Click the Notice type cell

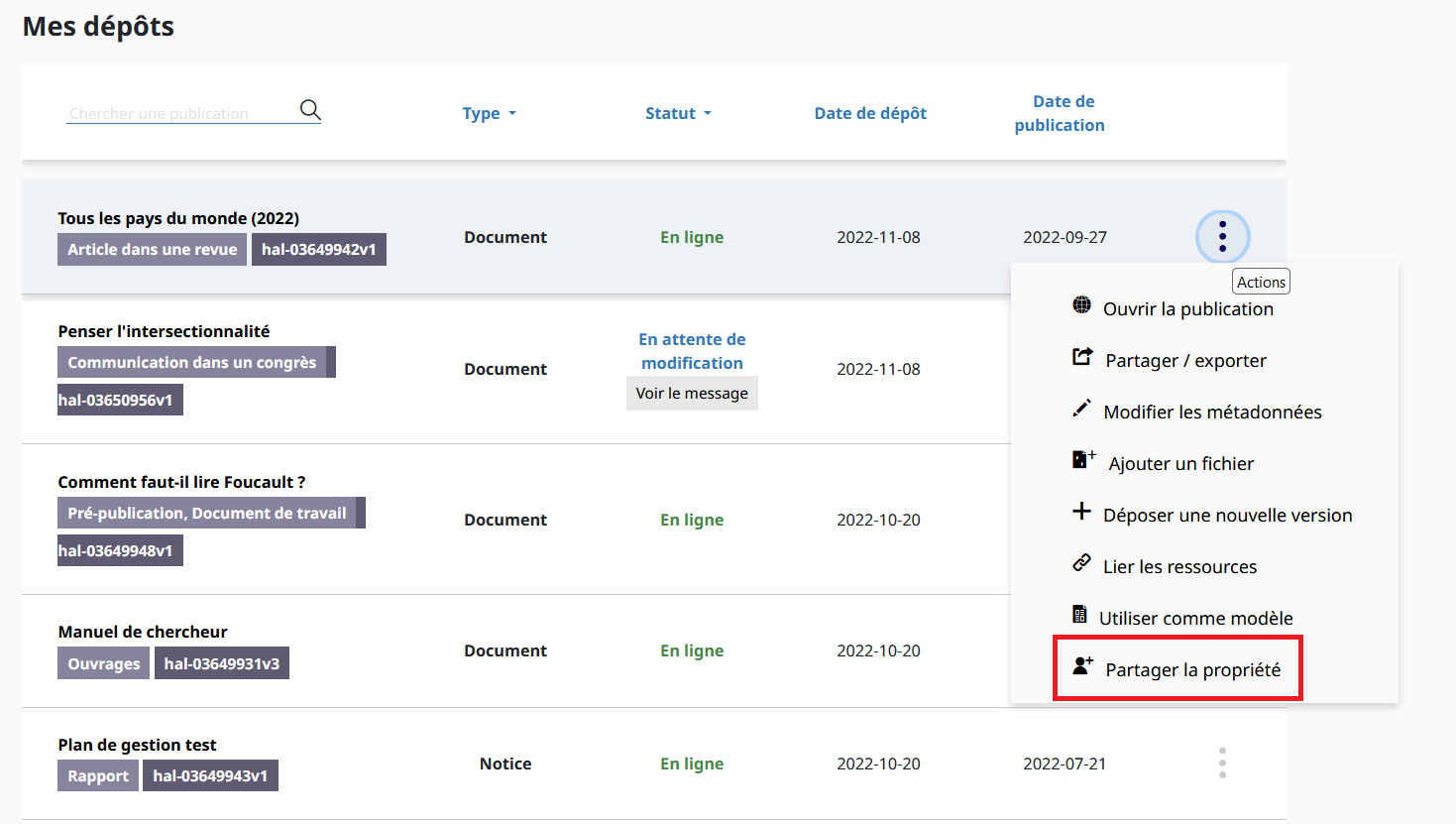click(x=505, y=764)
